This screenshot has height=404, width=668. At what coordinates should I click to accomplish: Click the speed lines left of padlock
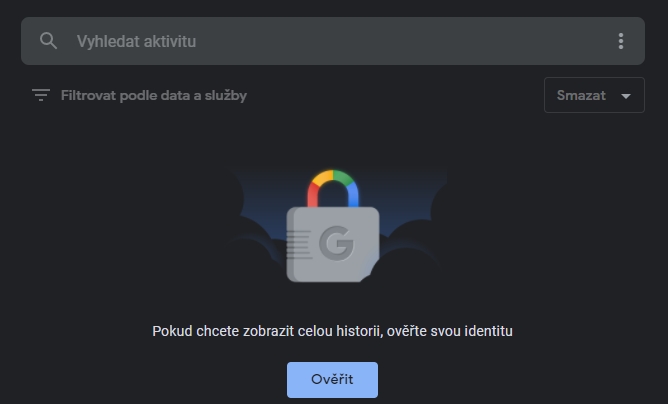point(297,244)
